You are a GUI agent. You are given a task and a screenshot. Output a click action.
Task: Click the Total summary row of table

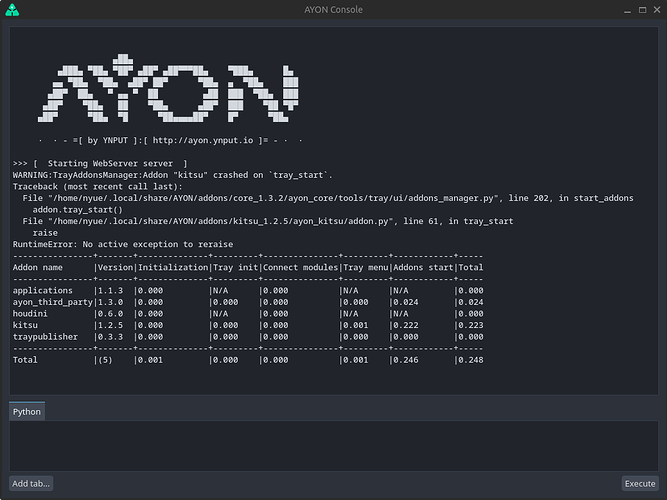click(247, 360)
